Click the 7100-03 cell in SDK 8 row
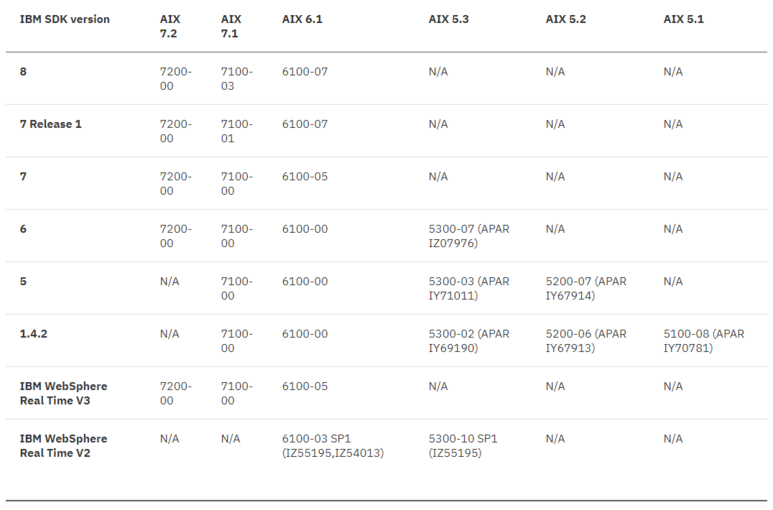The image size is (773, 510). click(x=237, y=79)
